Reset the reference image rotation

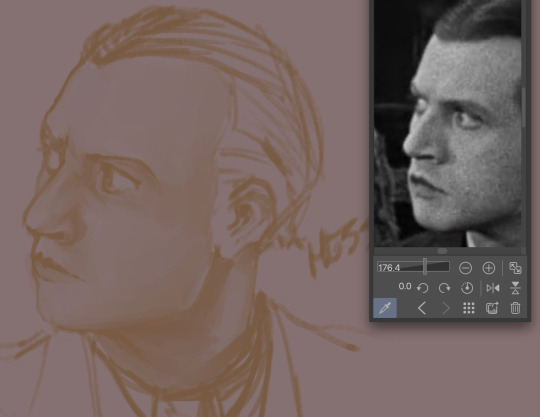pyautogui.click(x=467, y=288)
